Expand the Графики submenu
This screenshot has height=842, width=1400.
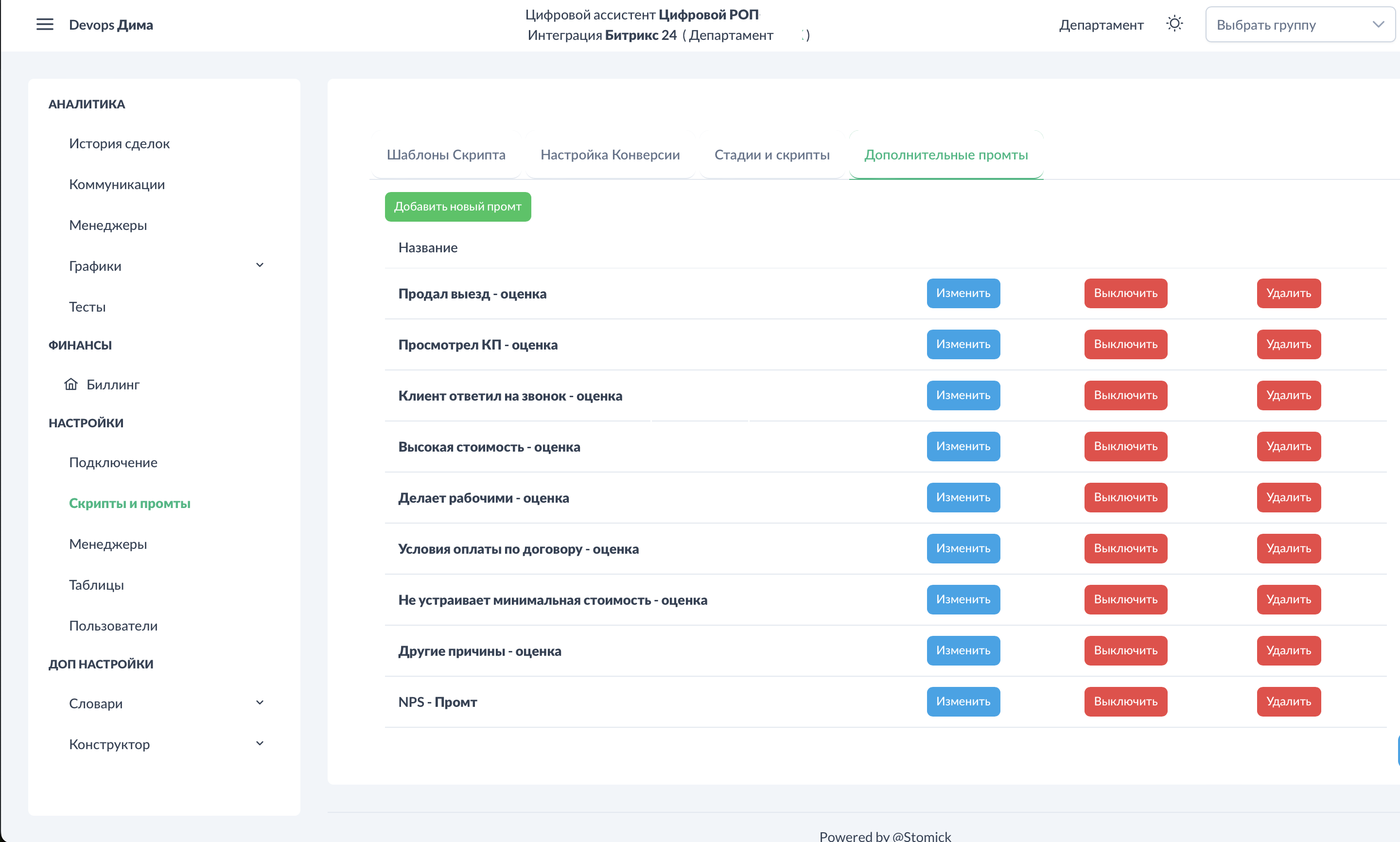259,265
